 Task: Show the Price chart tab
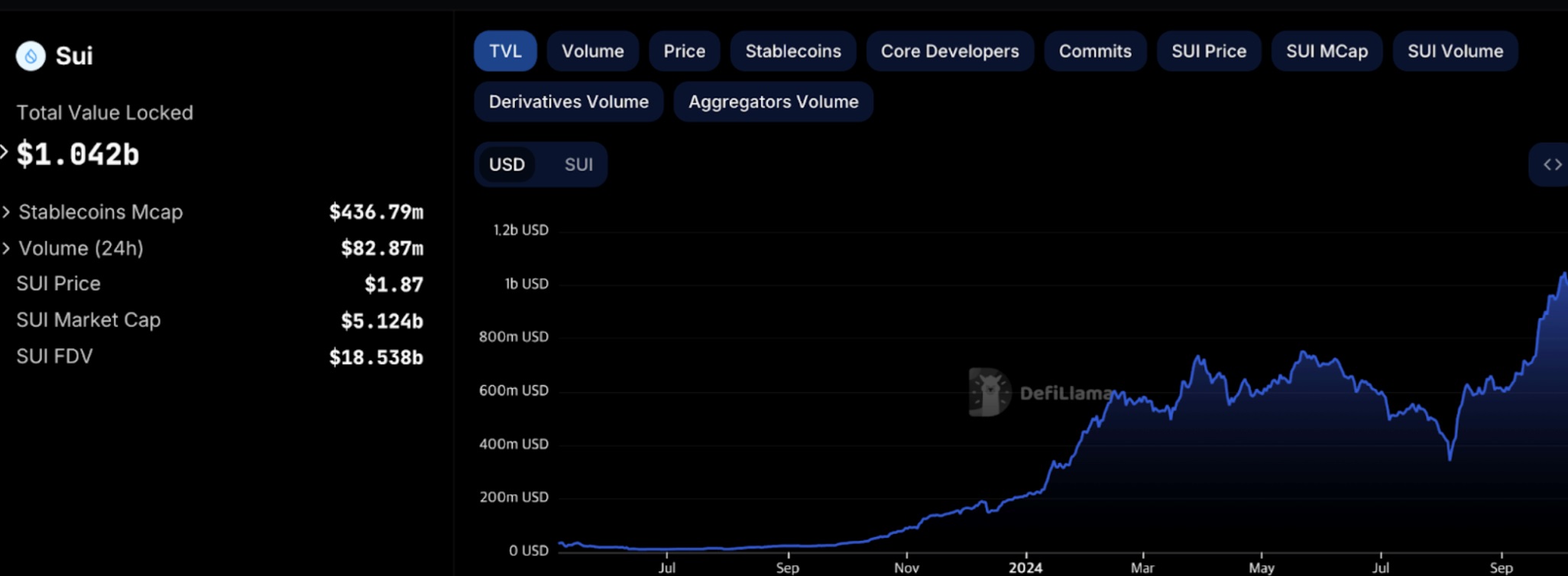pyautogui.click(x=685, y=51)
